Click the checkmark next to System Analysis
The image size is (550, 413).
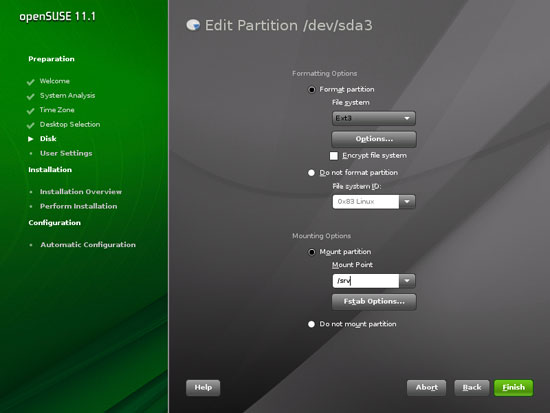[31, 96]
